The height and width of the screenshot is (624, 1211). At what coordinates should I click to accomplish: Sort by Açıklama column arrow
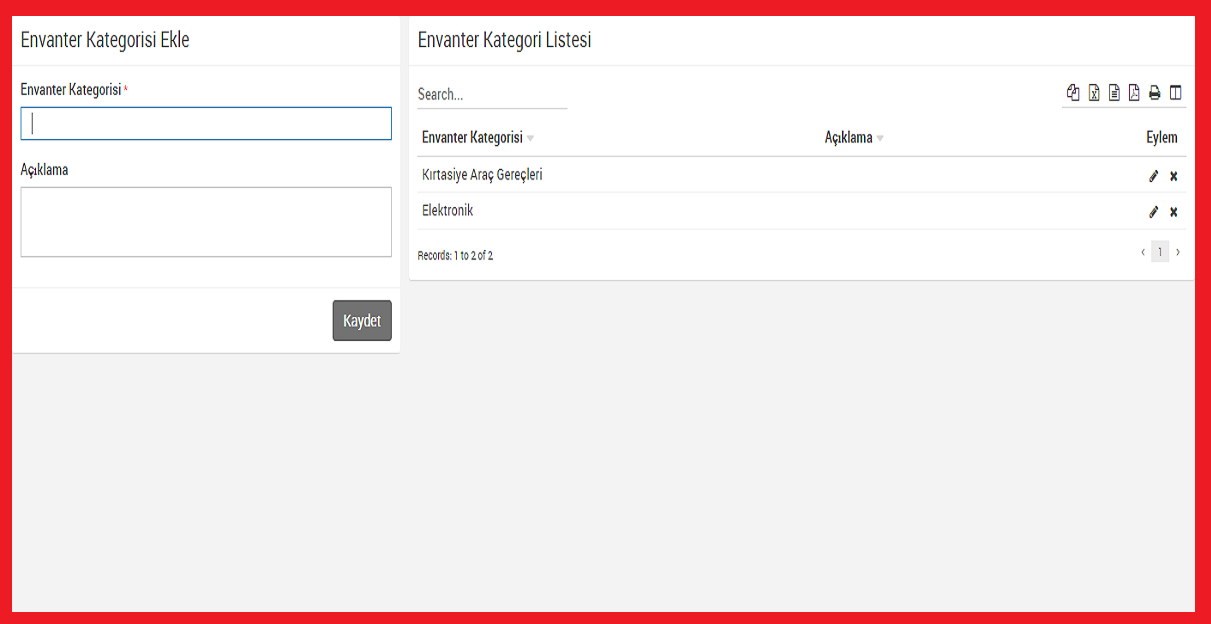[880, 139]
